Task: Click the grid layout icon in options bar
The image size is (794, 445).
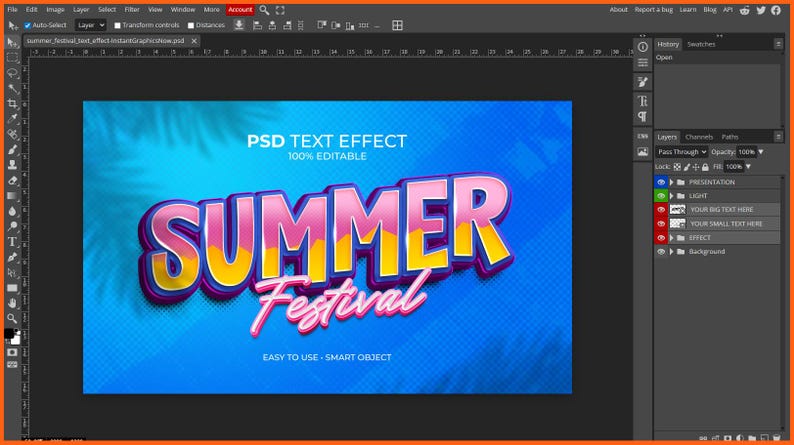Action: coord(398,25)
